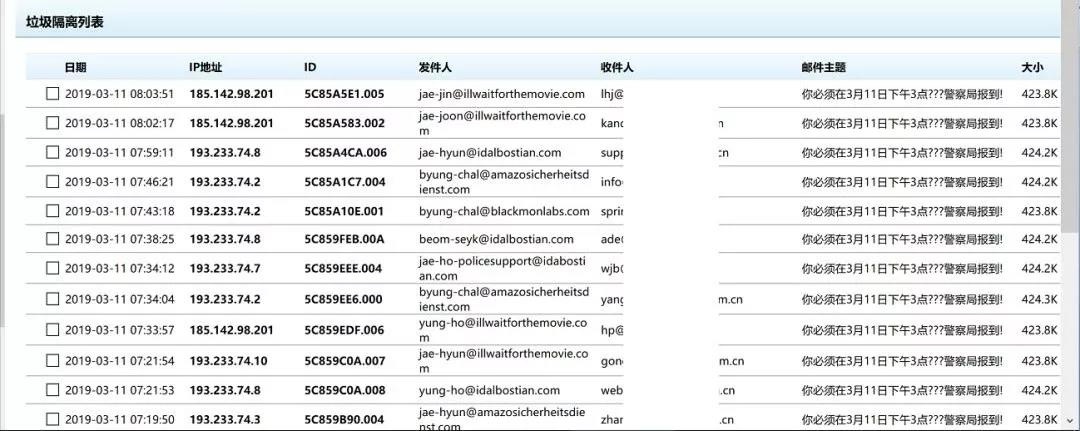Mark the checkbox for 2019-03-11 07:43:18 row

pos(53,211)
